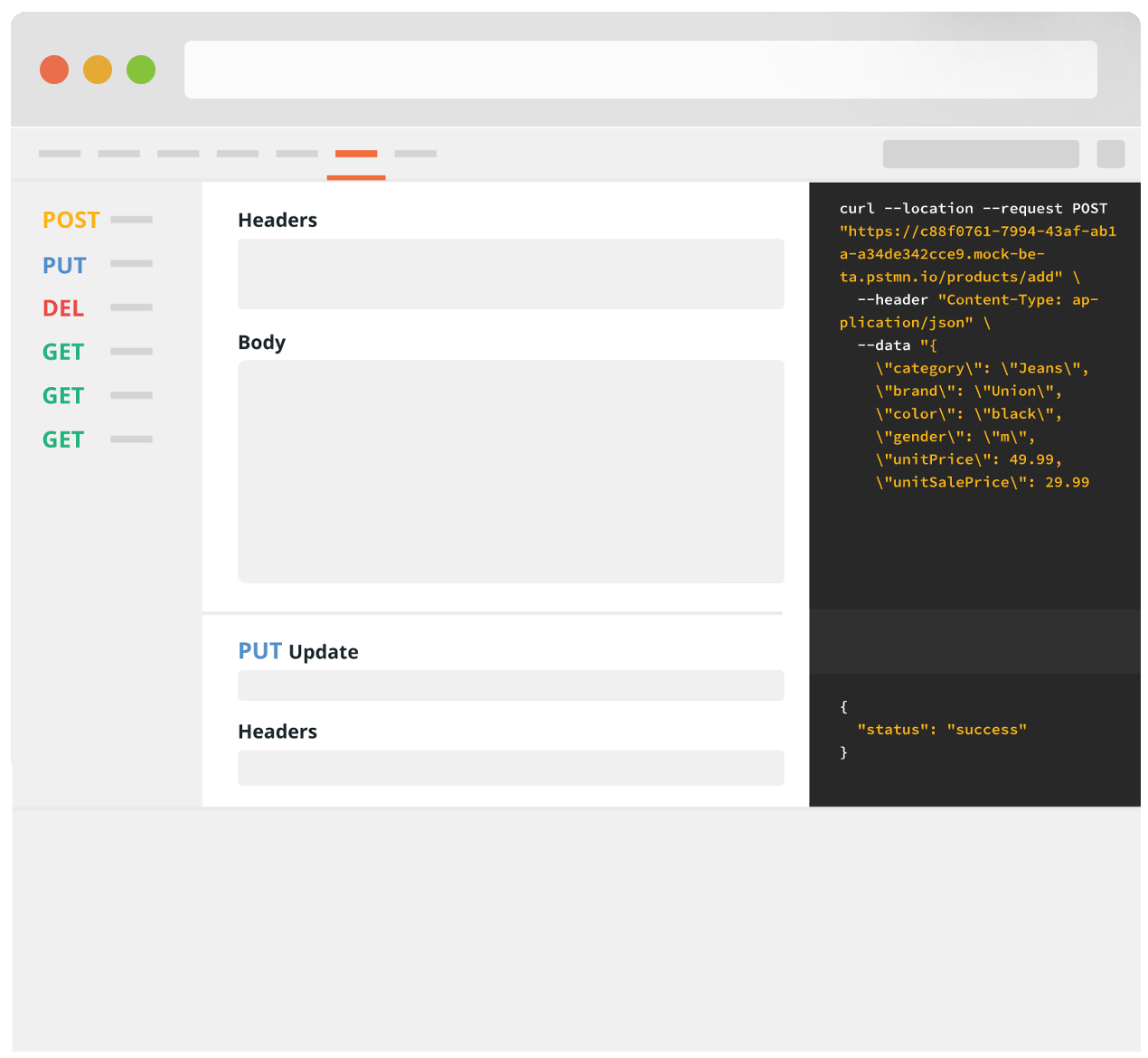The height and width of the screenshot is (1058, 1148).
Task: Click the yellow minimize window dot
Action: (98, 70)
